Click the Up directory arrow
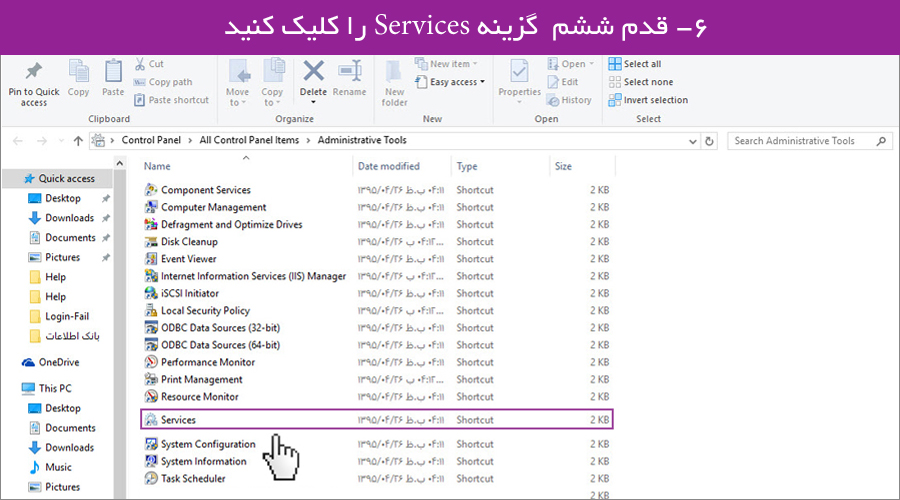This screenshot has height=500, width=900. (x=78, y=141)
